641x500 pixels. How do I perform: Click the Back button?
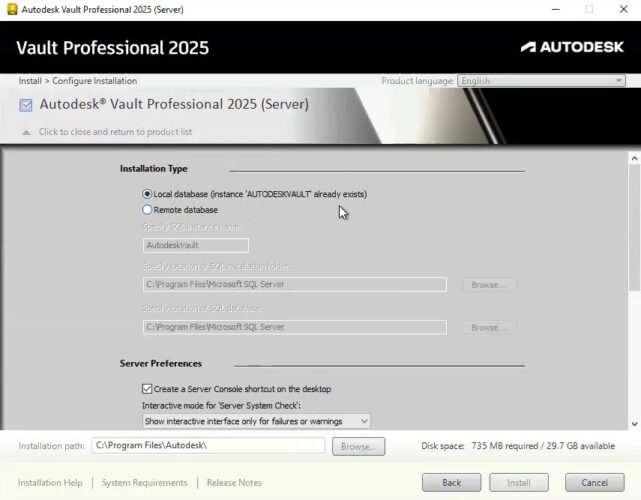pyautogui.click(x=451, y=483)
